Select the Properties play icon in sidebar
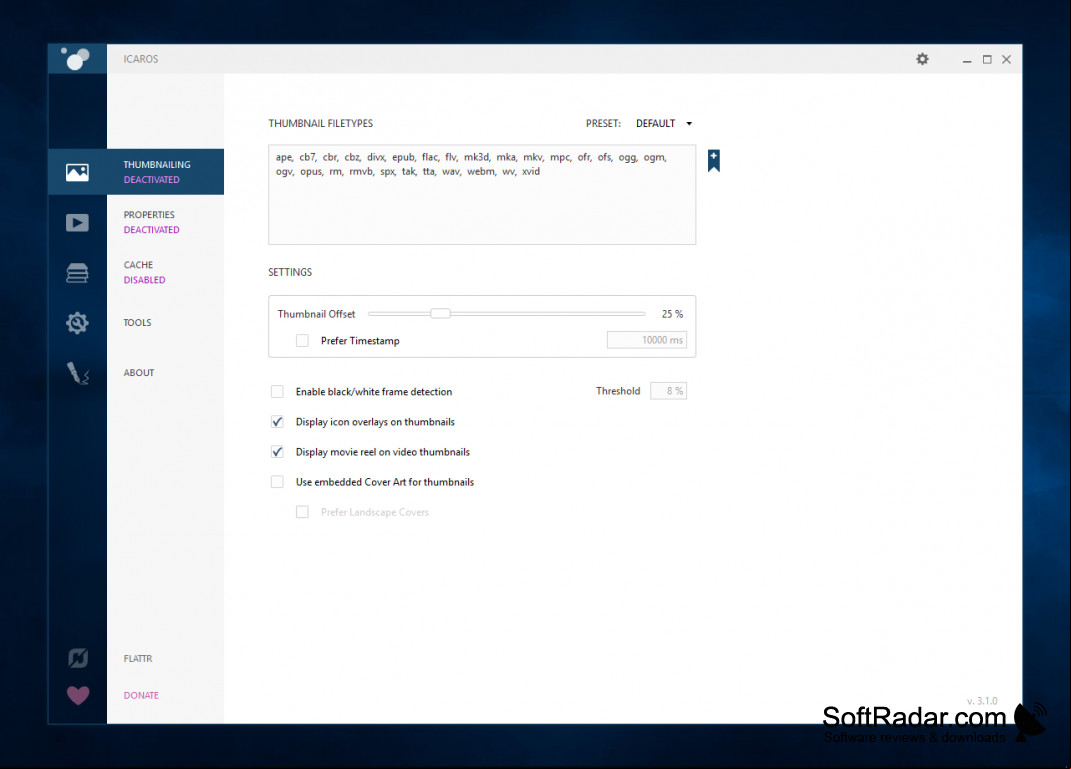Screen dimensions: 1071x769 77,223
